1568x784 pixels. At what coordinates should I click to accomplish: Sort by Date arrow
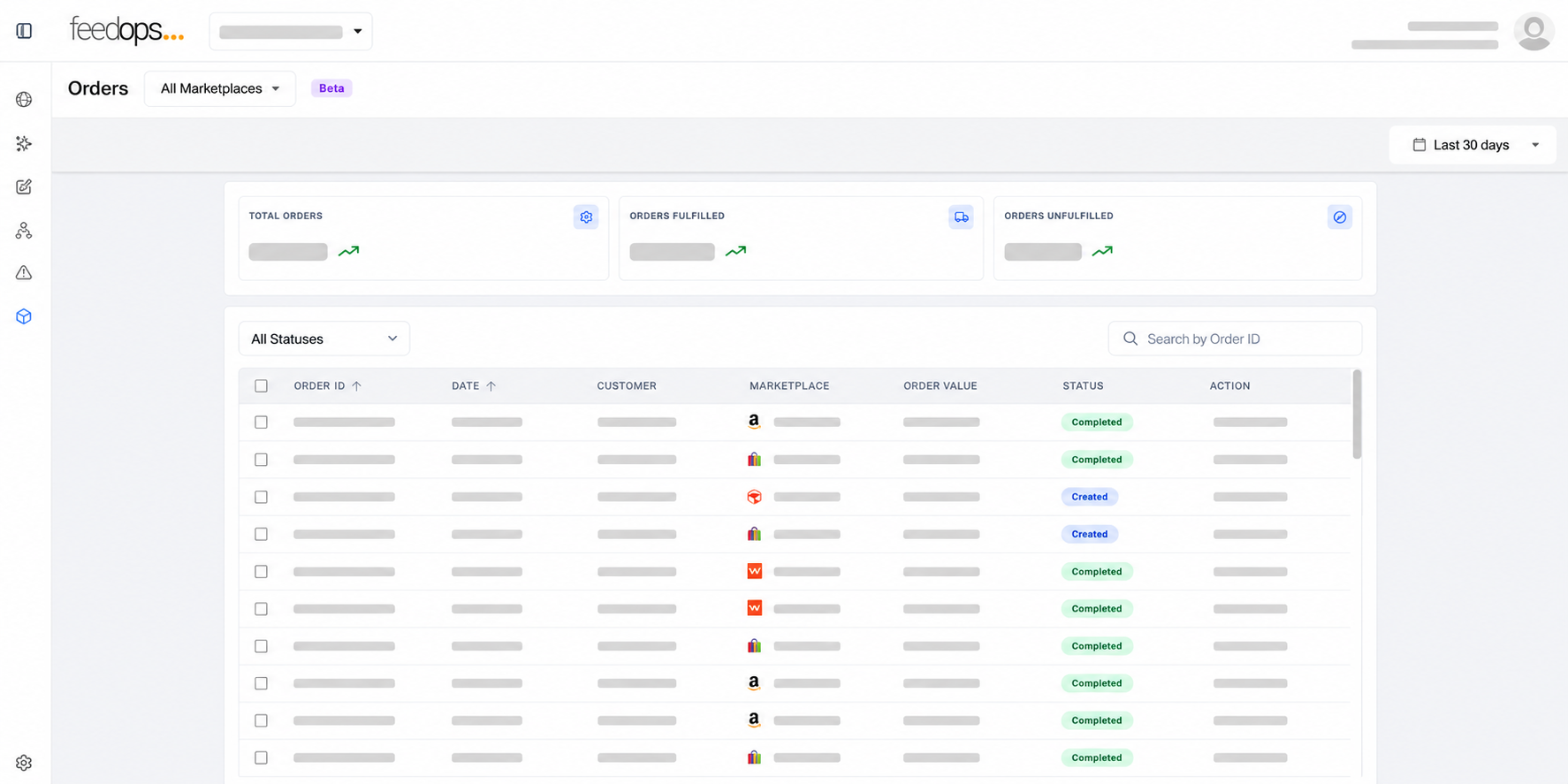coord(491,386)
